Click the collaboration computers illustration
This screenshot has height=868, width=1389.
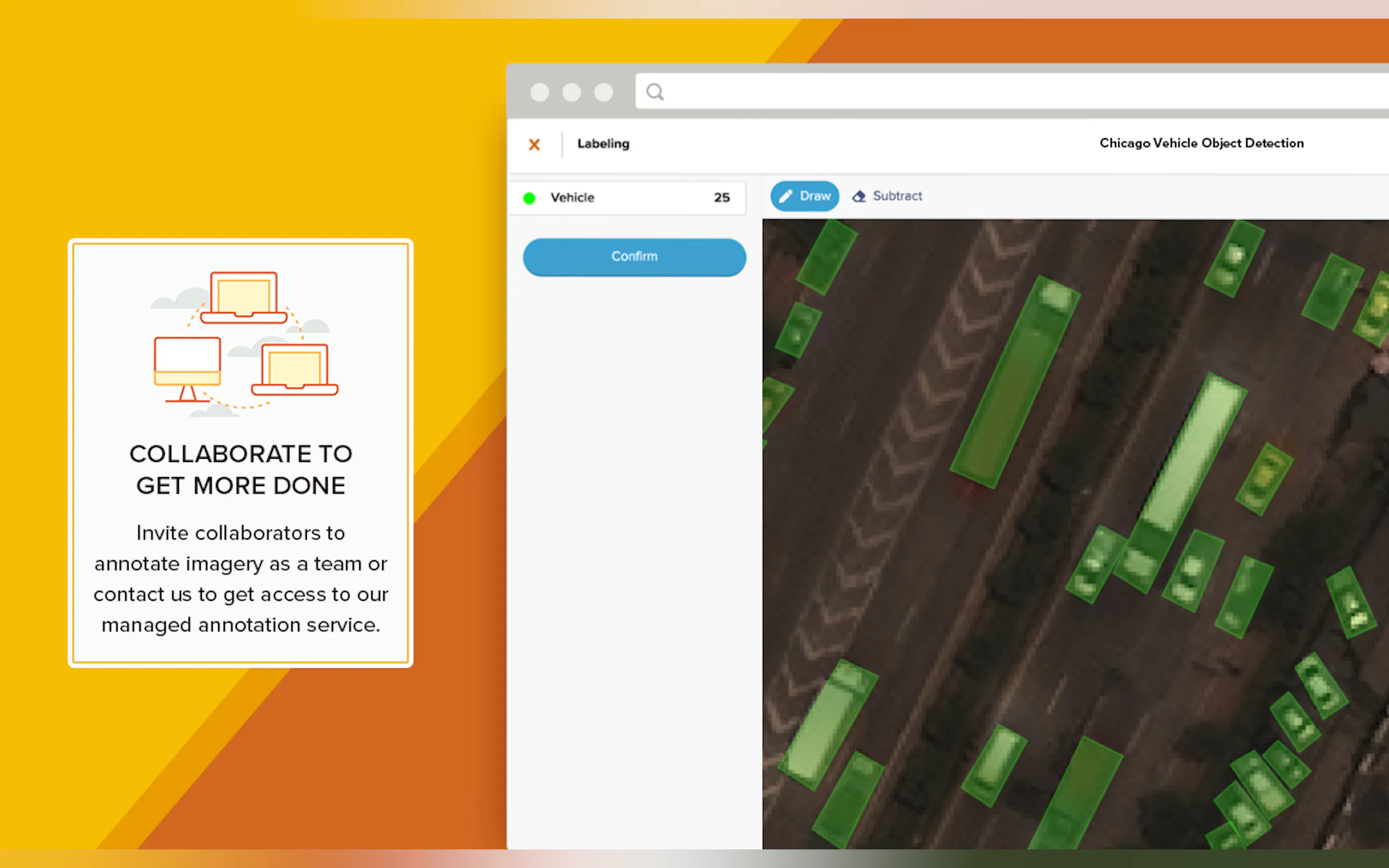pyautogui.click(x=243, y=343)
